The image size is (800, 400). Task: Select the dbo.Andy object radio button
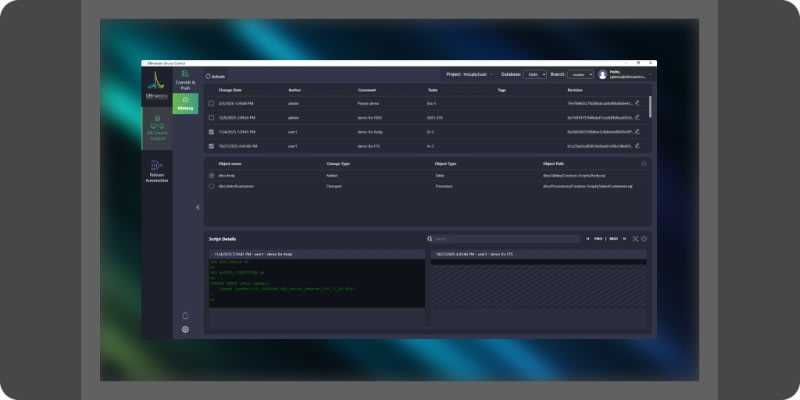(x=211, y=175)
